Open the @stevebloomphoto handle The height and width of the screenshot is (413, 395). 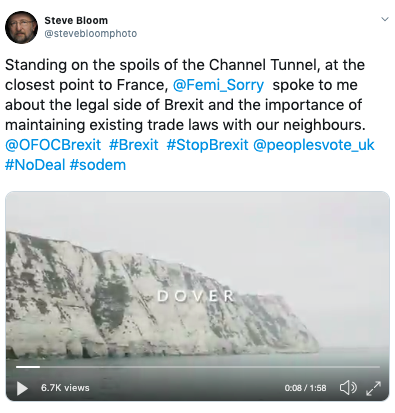pyautogui.click(x=91, y=34)
